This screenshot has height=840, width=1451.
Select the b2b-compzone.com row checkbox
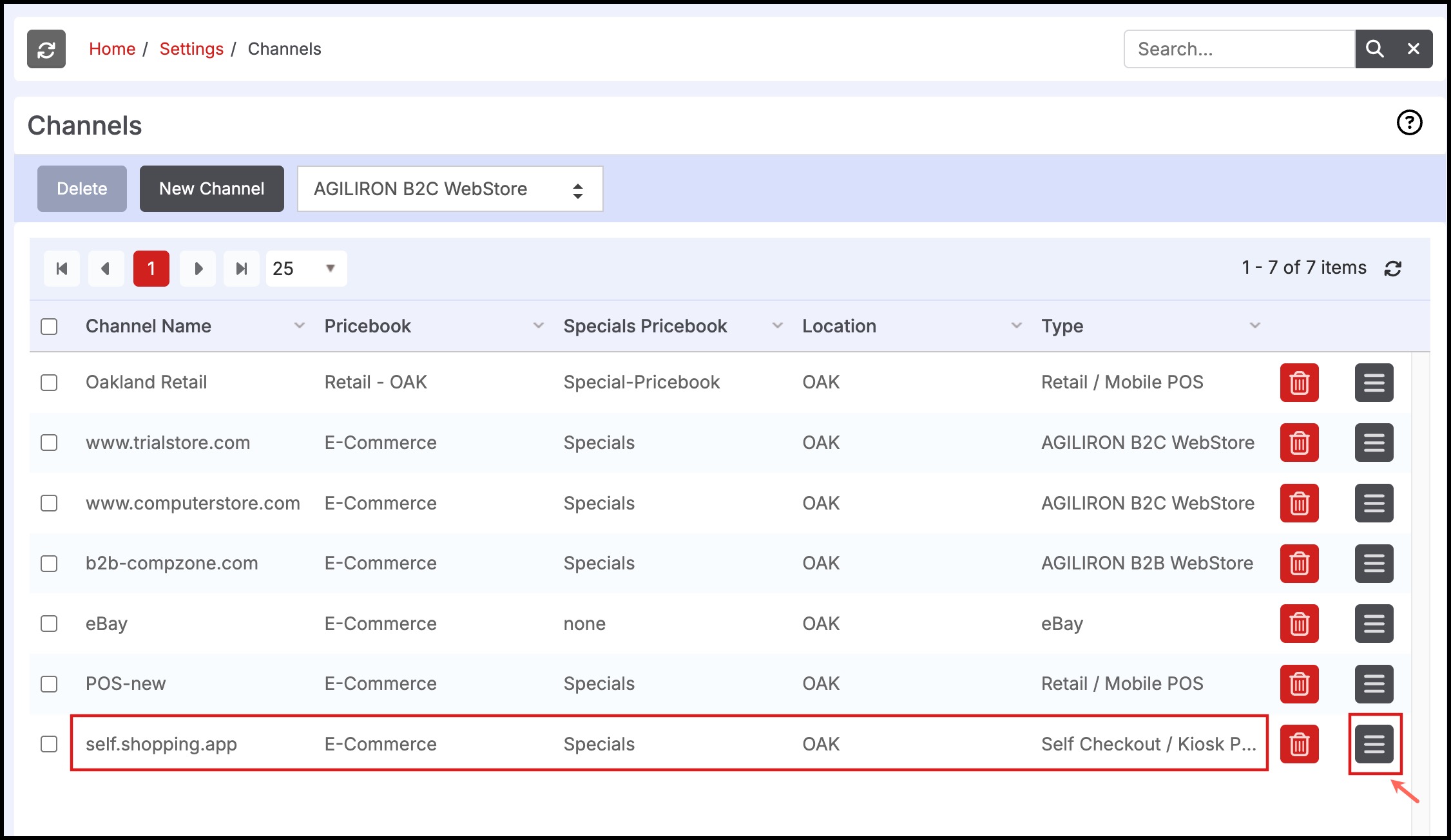(x=49, y=564)
